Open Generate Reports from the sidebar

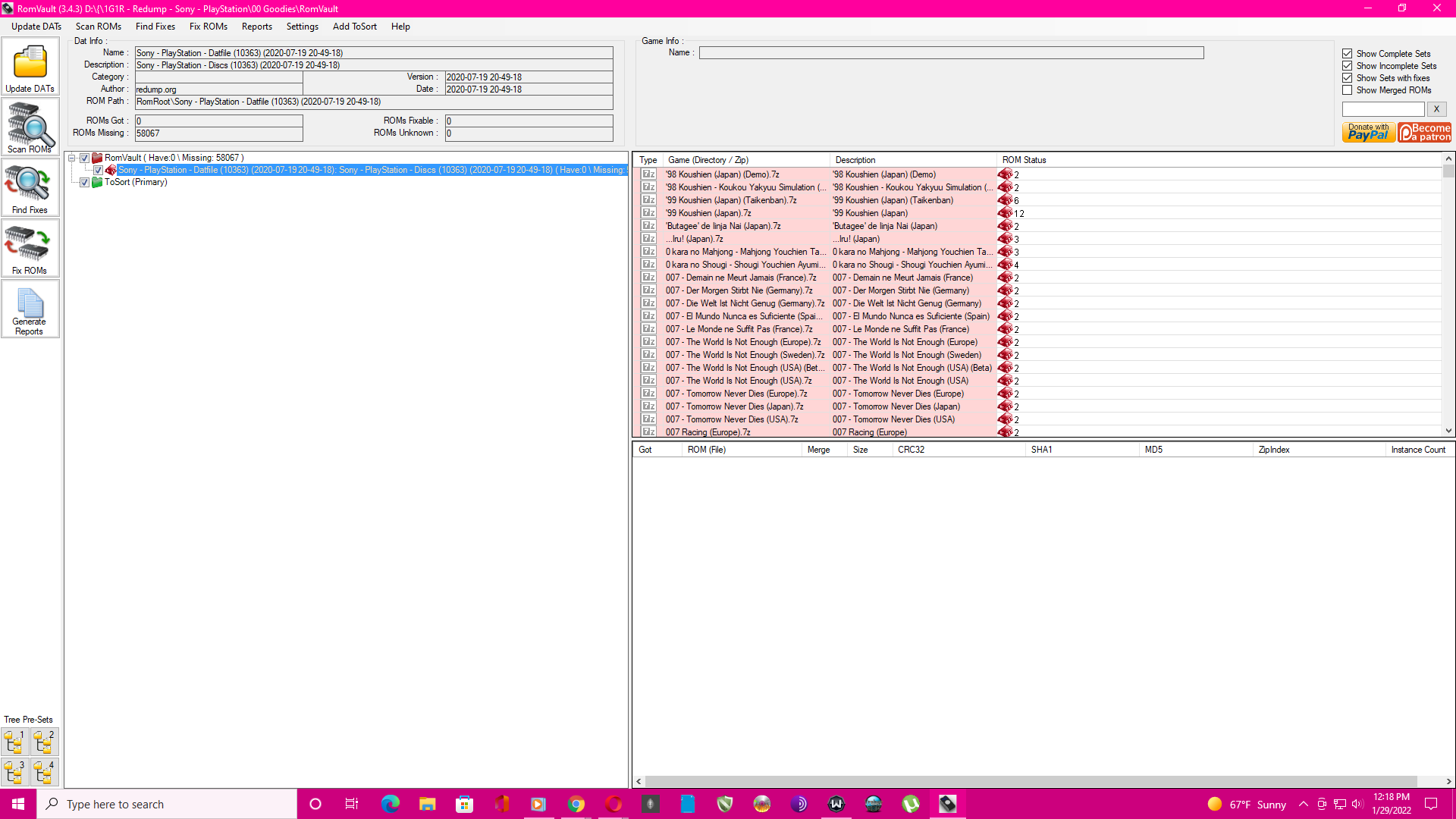[x=30, y=309]
